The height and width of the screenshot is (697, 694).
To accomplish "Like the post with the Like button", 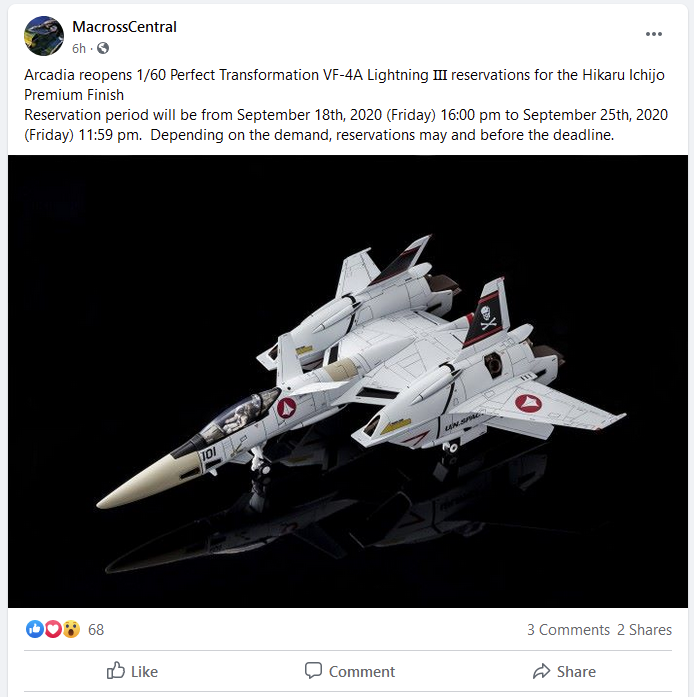I will 132,671.
